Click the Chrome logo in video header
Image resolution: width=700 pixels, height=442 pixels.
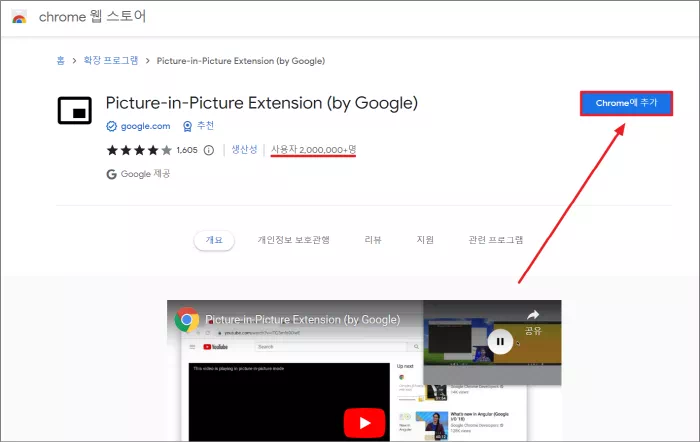[x=187, y=320]
